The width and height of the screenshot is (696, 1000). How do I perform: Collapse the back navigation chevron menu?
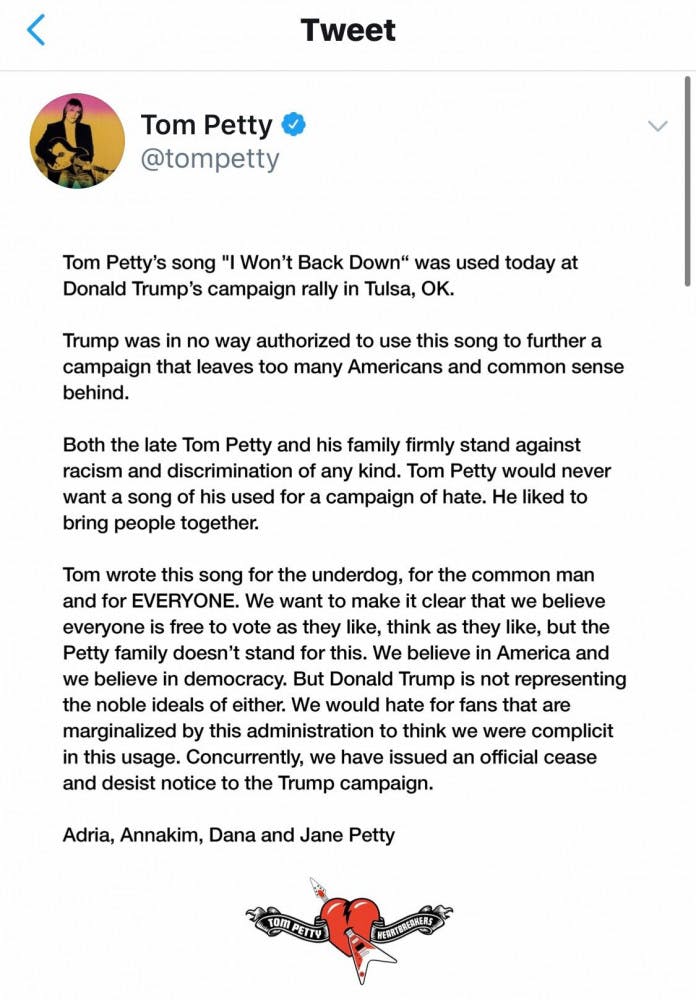pos(37,29)
